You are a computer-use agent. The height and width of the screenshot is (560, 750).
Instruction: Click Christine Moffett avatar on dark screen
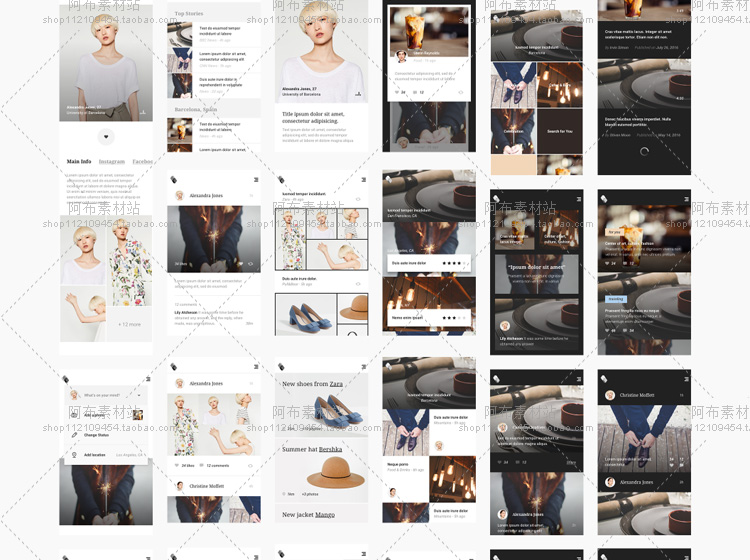pos(609,395)
